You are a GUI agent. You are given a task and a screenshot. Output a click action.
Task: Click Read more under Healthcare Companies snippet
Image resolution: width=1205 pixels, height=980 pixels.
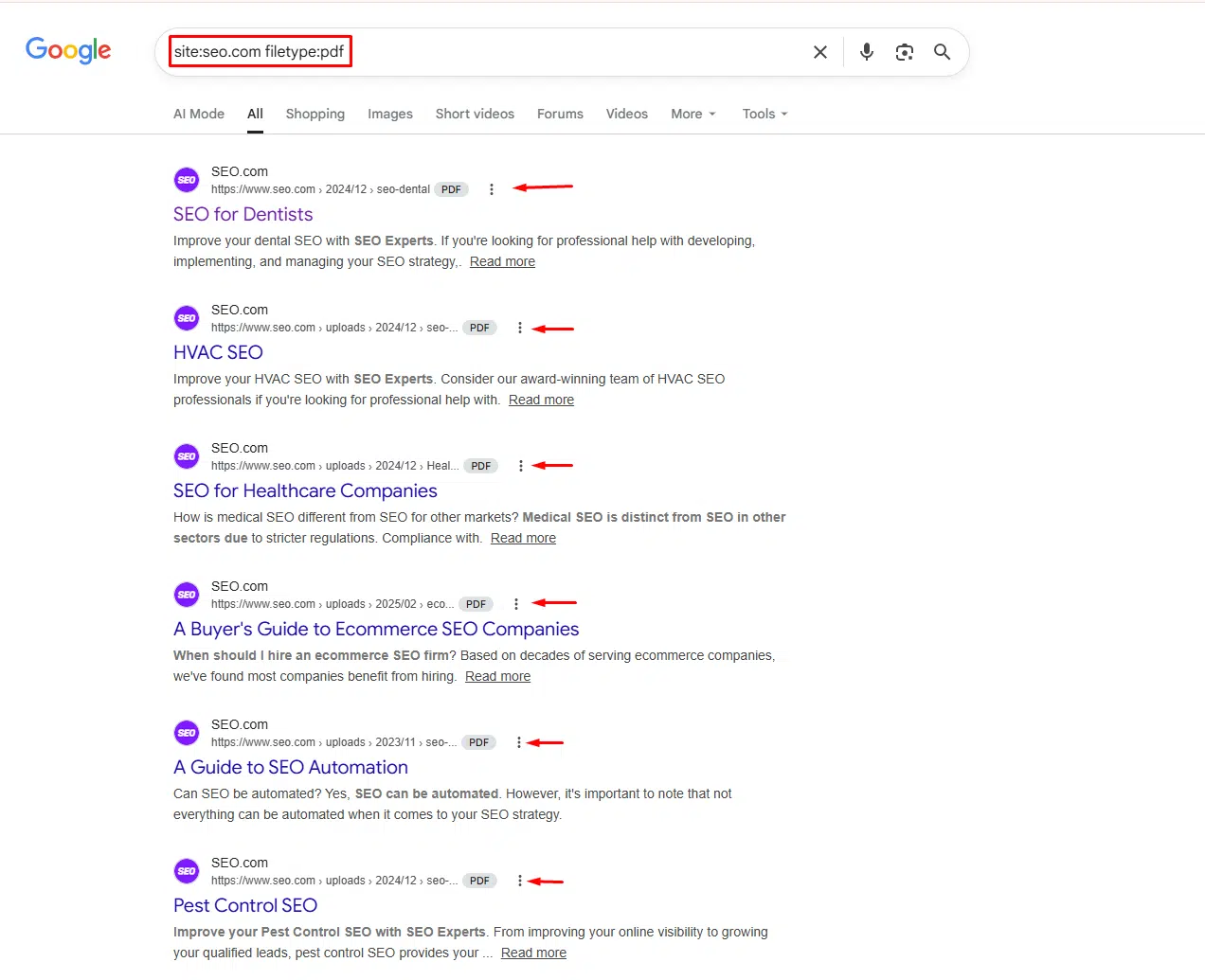523,538
